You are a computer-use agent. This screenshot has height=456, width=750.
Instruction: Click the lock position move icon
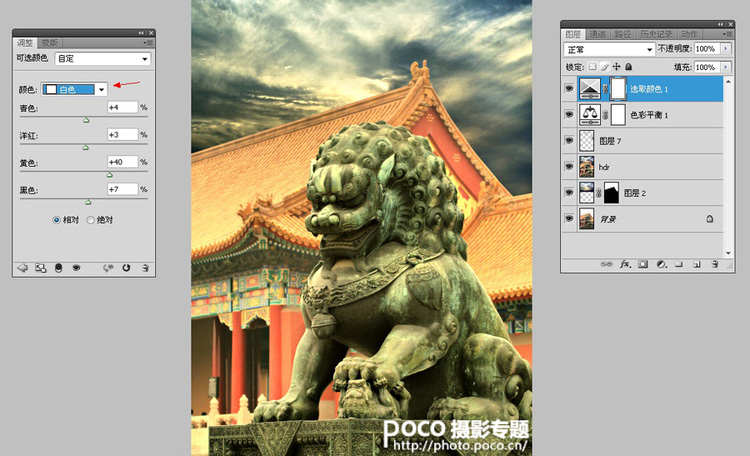(617, 67)
